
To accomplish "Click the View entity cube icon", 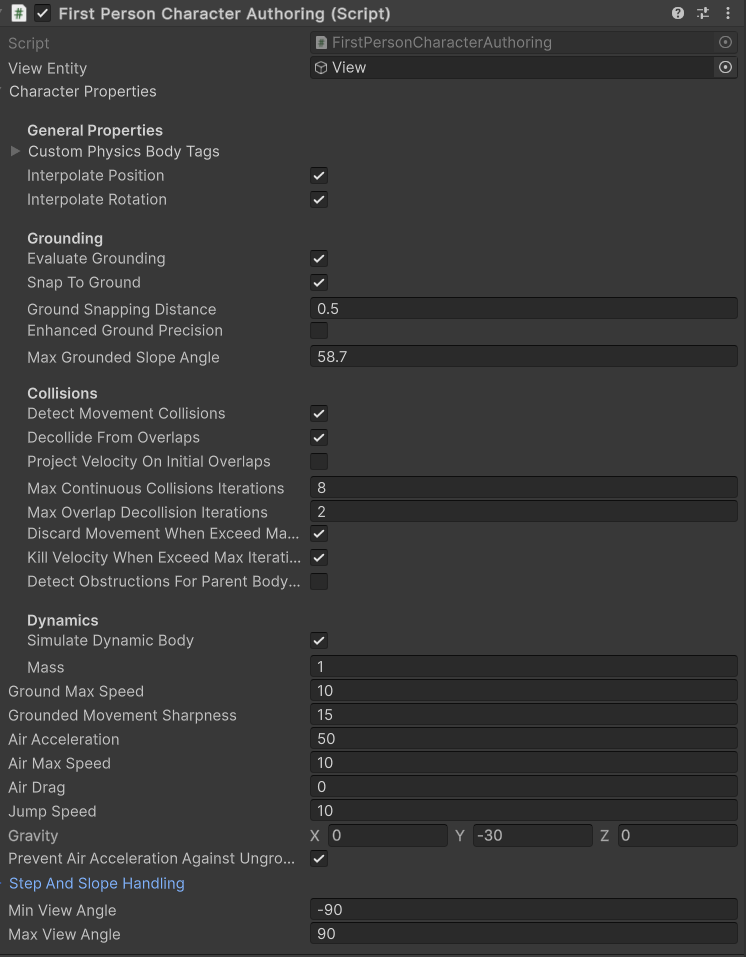I will [x=321, y=68].
